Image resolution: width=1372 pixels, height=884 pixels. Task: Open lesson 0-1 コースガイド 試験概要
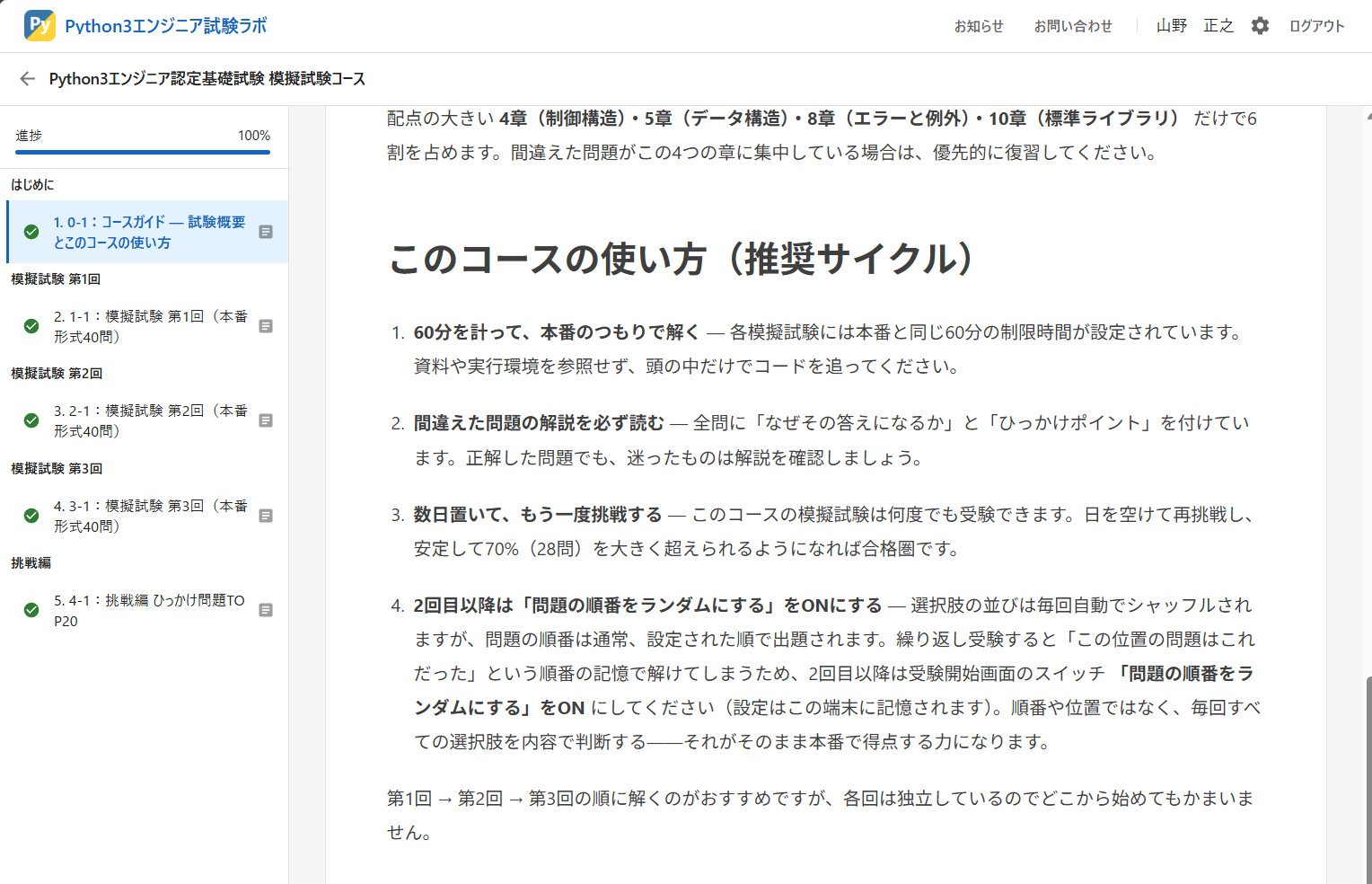pos(148,232)
